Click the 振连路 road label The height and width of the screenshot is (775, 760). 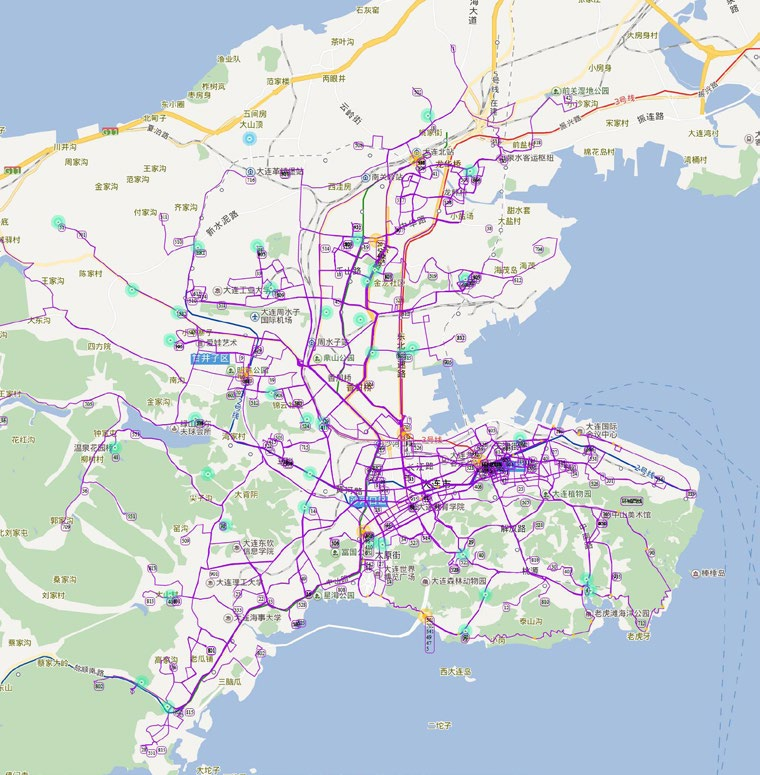[x=650, y=117]
